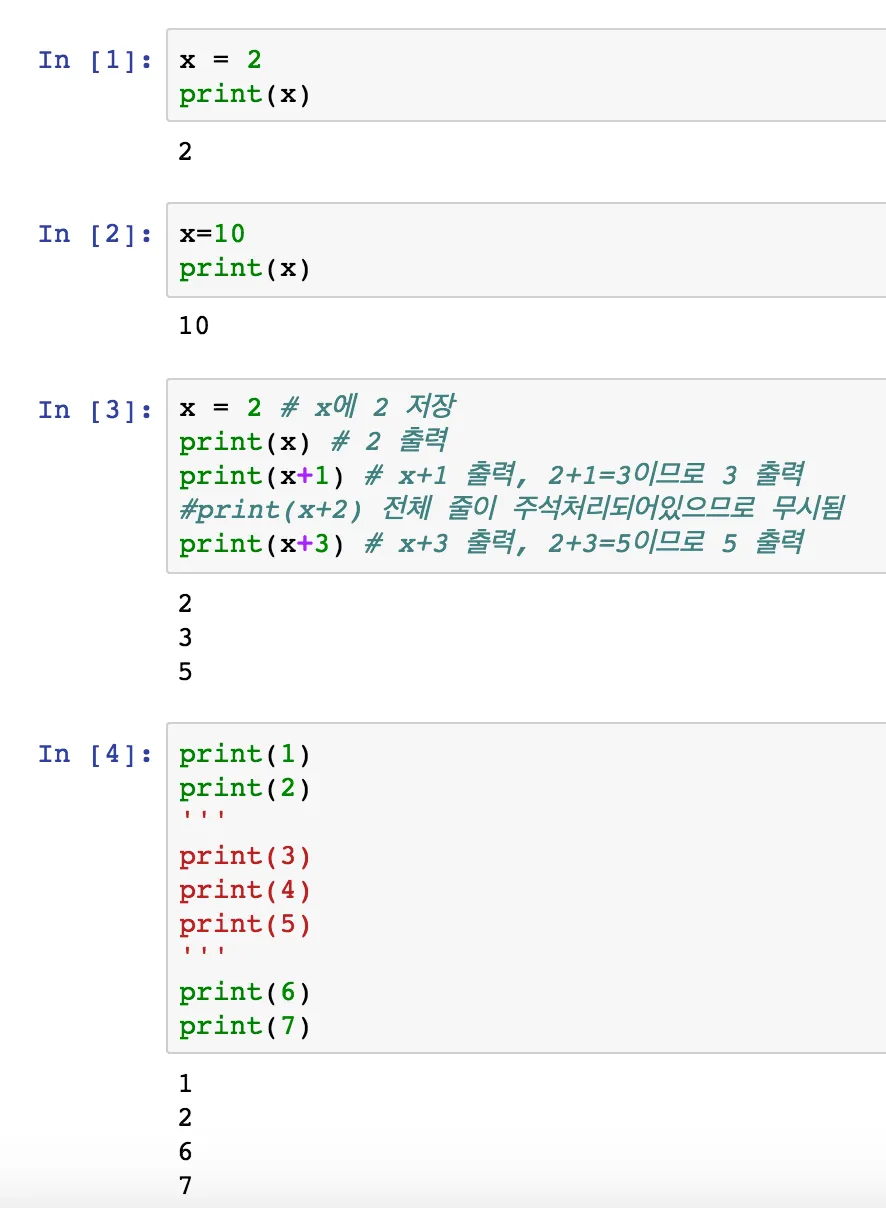Click 'print(6)' in cell 4
886x1208 pixels.
coord(245,992)
